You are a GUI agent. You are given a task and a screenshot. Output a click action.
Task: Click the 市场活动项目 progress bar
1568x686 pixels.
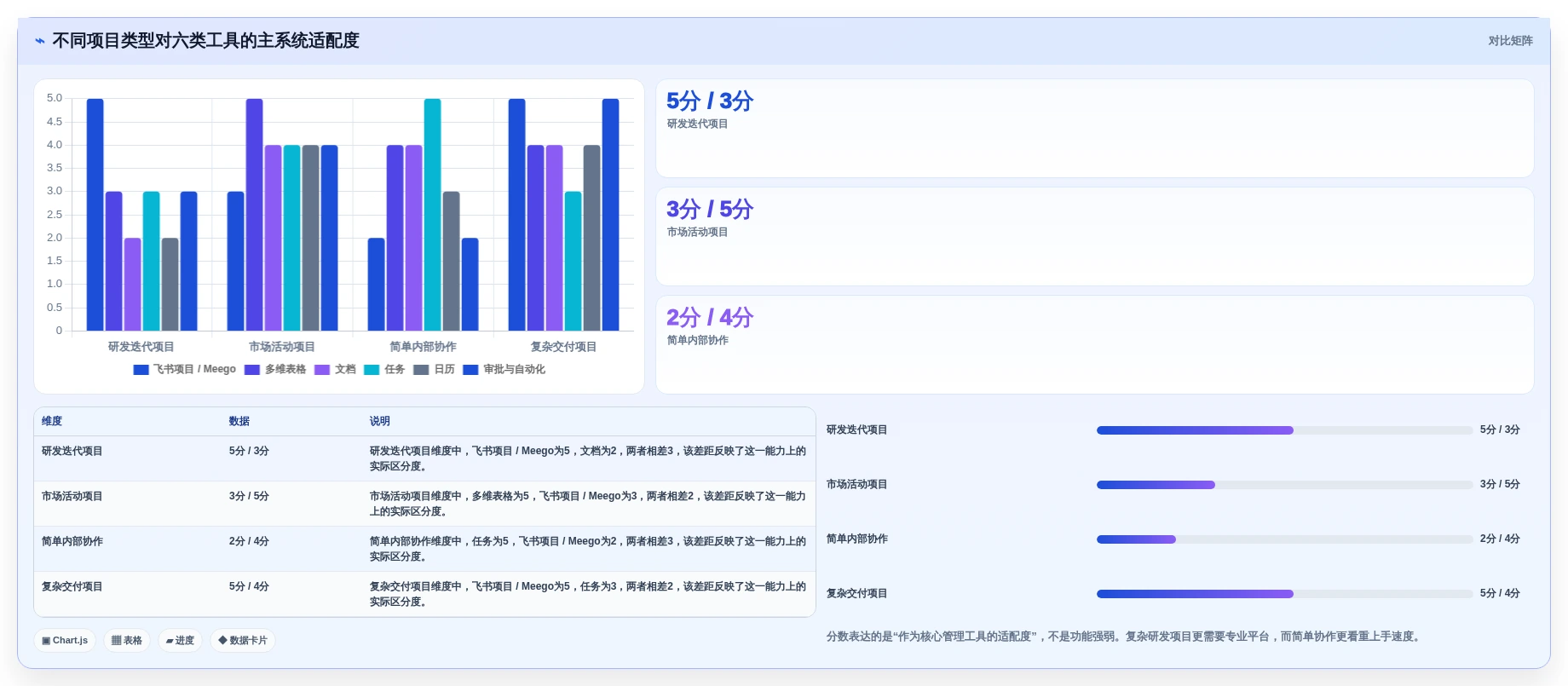(1284, 485)
